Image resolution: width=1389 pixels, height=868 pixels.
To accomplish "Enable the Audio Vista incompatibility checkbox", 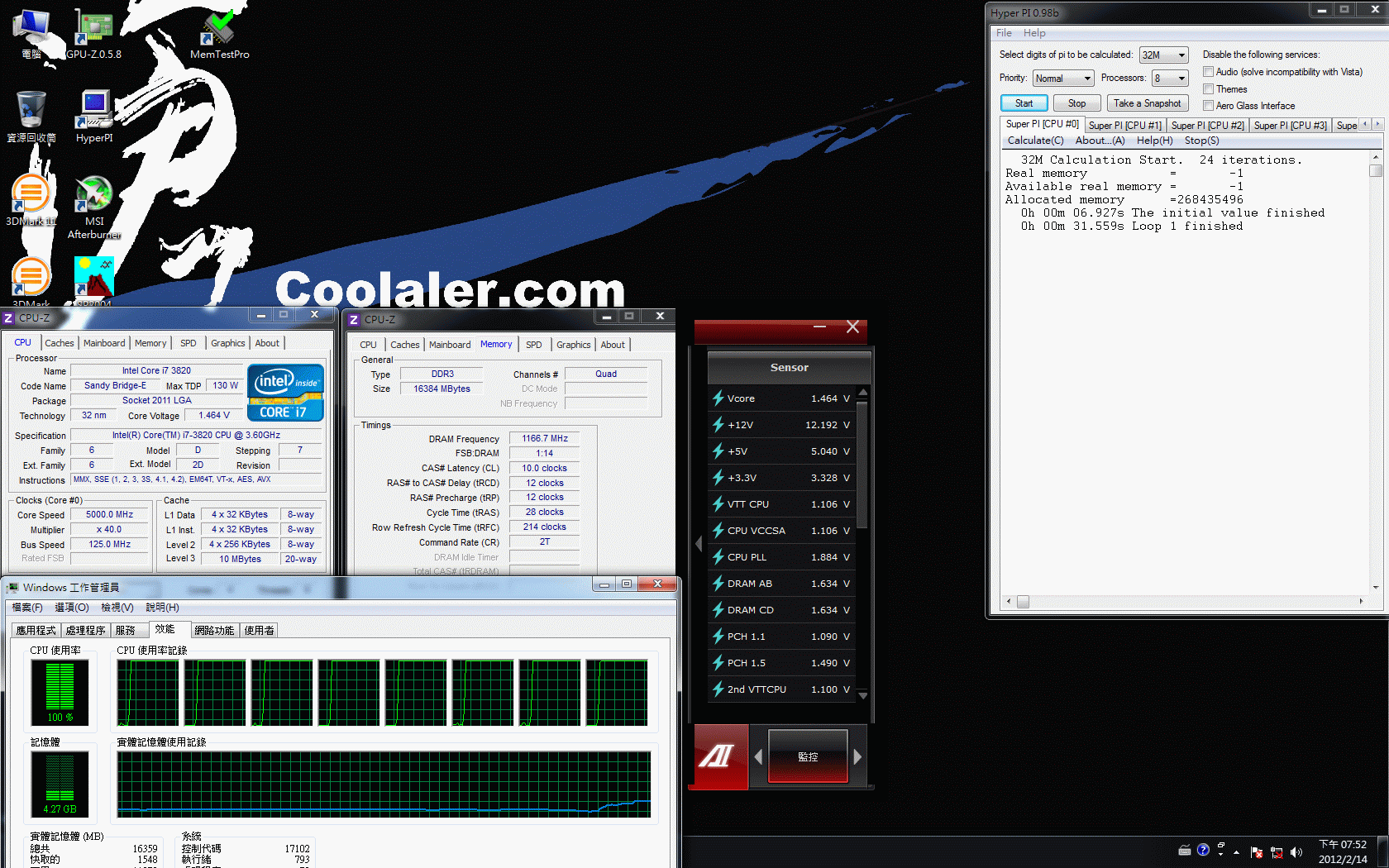I will (x=1208, y=72).
